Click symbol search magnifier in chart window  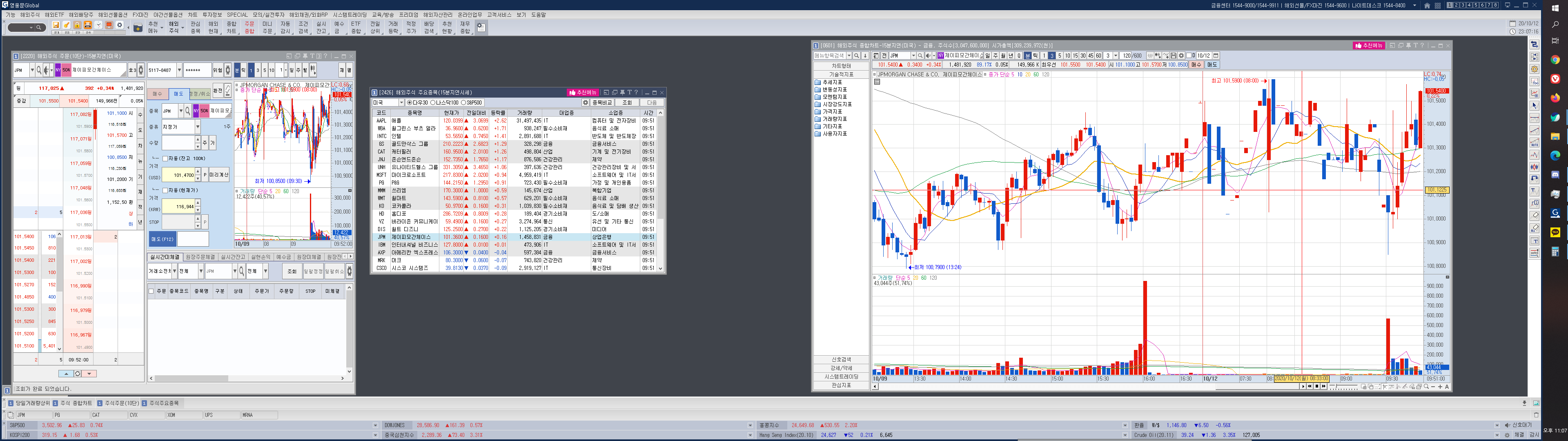click(x=920, y=56)
